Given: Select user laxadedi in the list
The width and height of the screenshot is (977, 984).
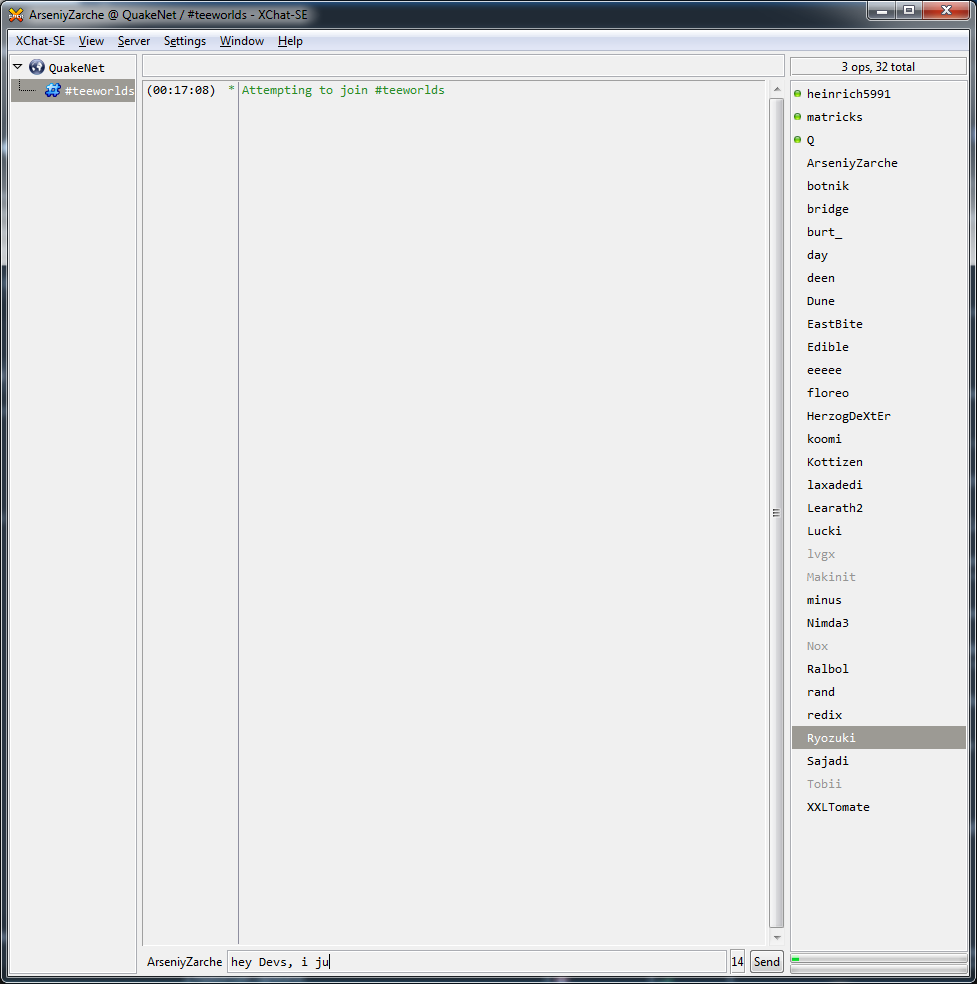Looking at the screenshot, I should 878,485.
